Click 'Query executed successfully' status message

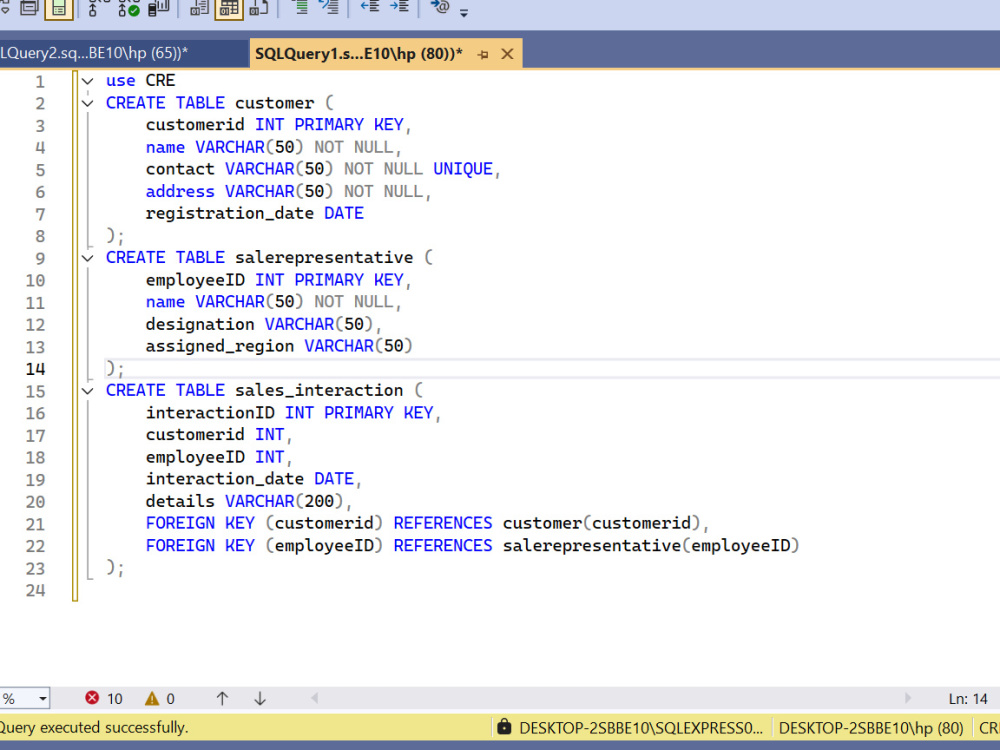pos(94,728)
